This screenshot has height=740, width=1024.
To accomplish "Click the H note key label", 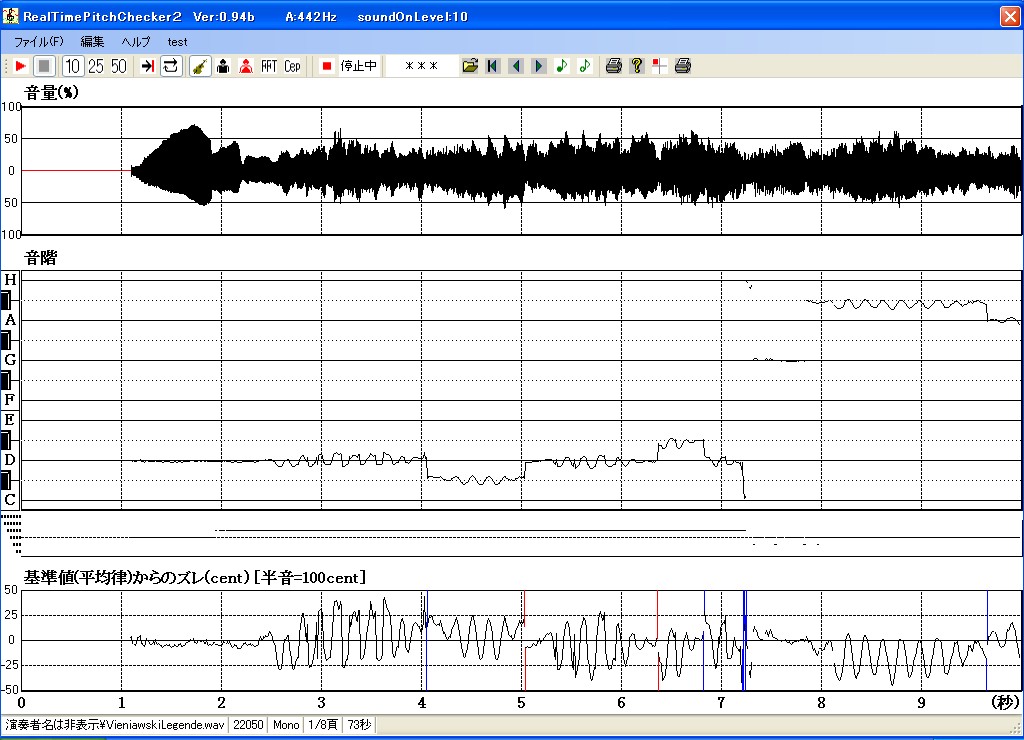I will coord(10,280).
